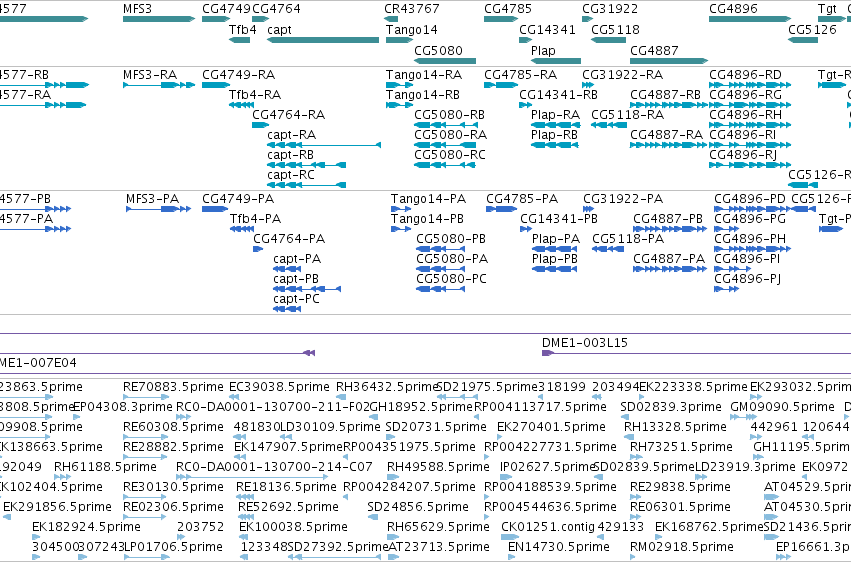The width and height of the screenshot is (851, 562).
Task: Click the IP02627.5prime EST label
Action: point(546,467)
